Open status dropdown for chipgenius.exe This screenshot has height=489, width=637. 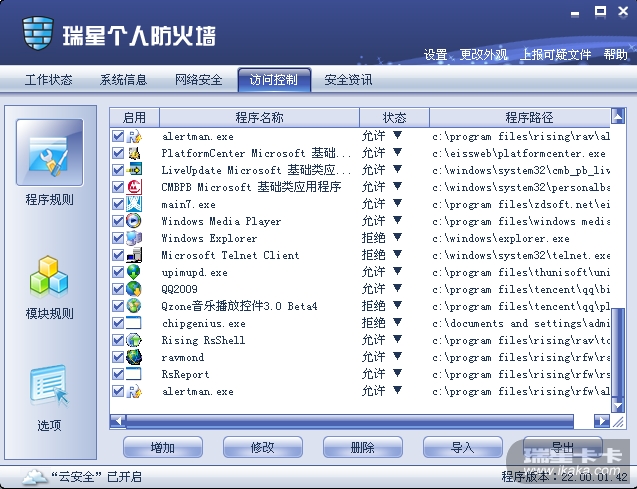pyautogui.click(x=397, y=322)
